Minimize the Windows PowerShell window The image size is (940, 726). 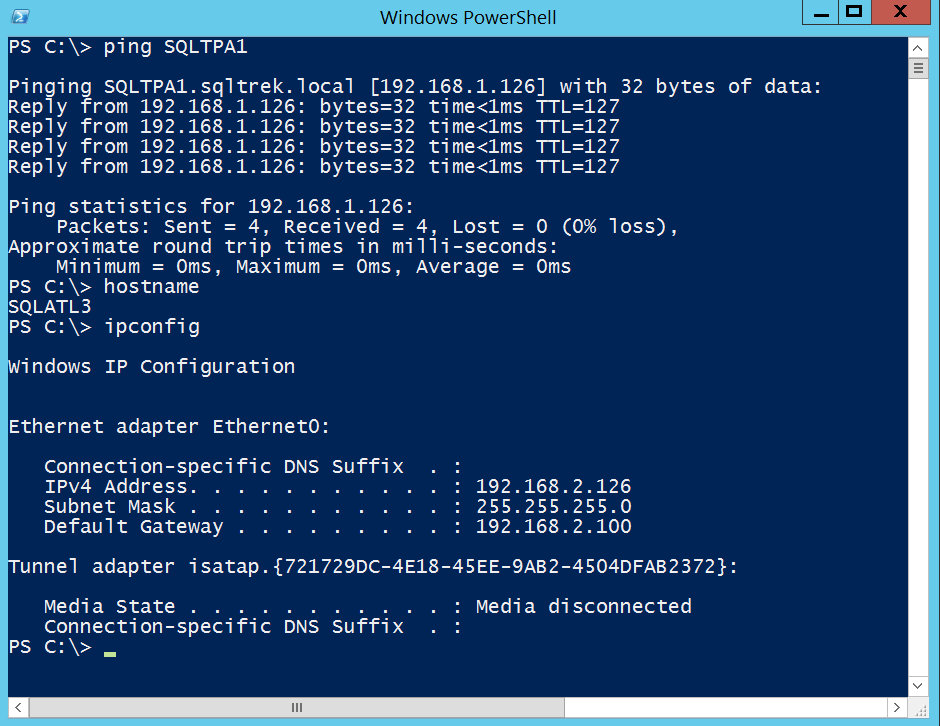[819, 13]
